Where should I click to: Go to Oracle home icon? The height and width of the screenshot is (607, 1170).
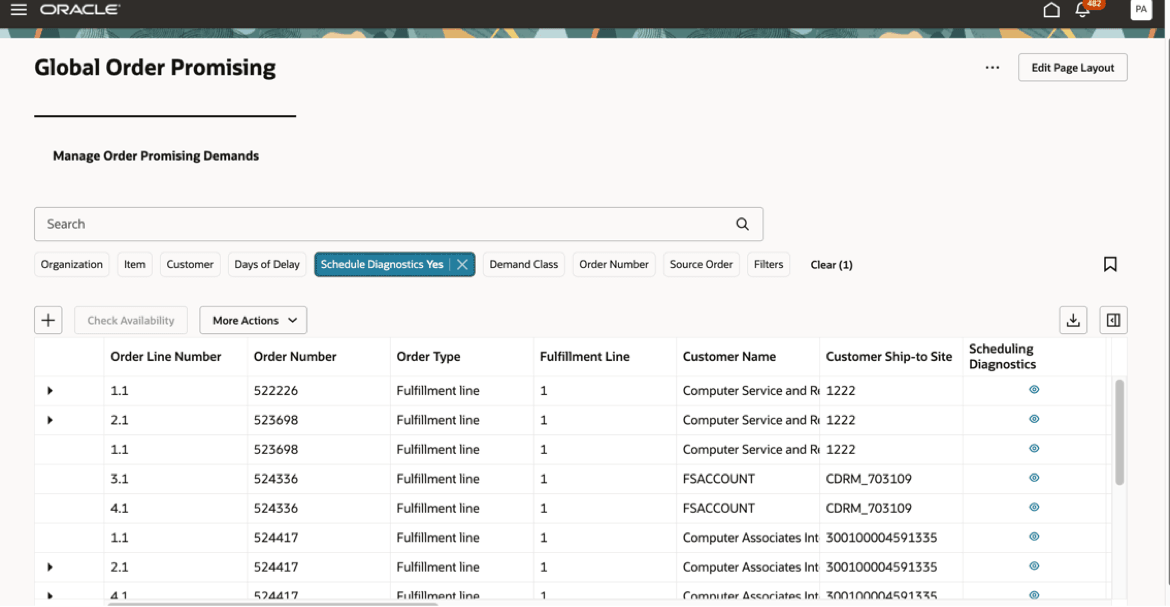1051,10
